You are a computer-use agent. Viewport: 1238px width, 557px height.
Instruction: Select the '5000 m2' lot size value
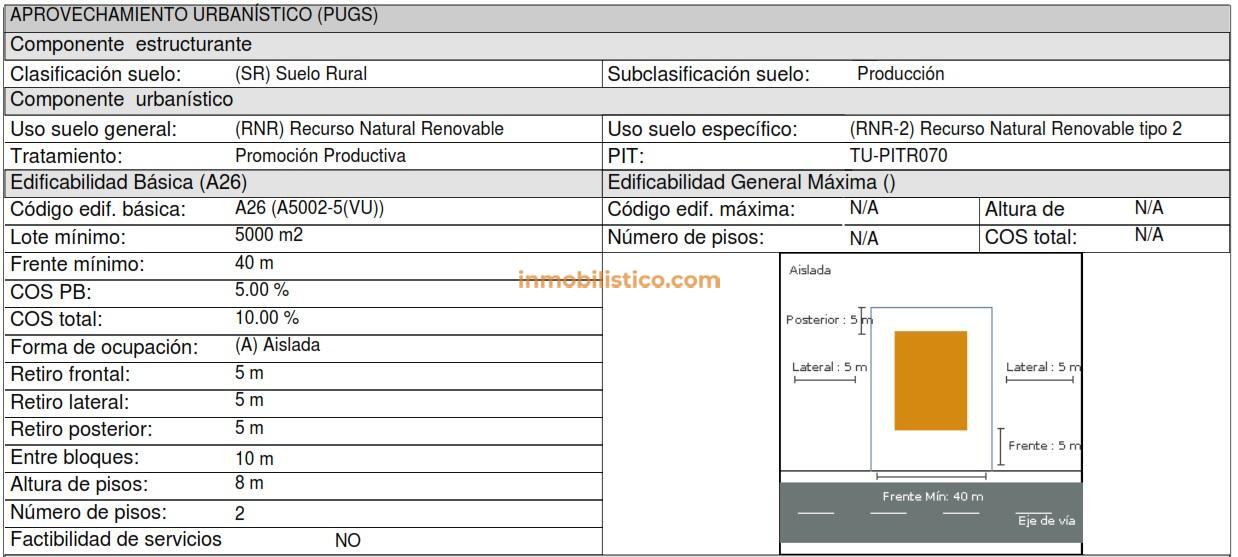pyautogui.click(x=268, y=236)
